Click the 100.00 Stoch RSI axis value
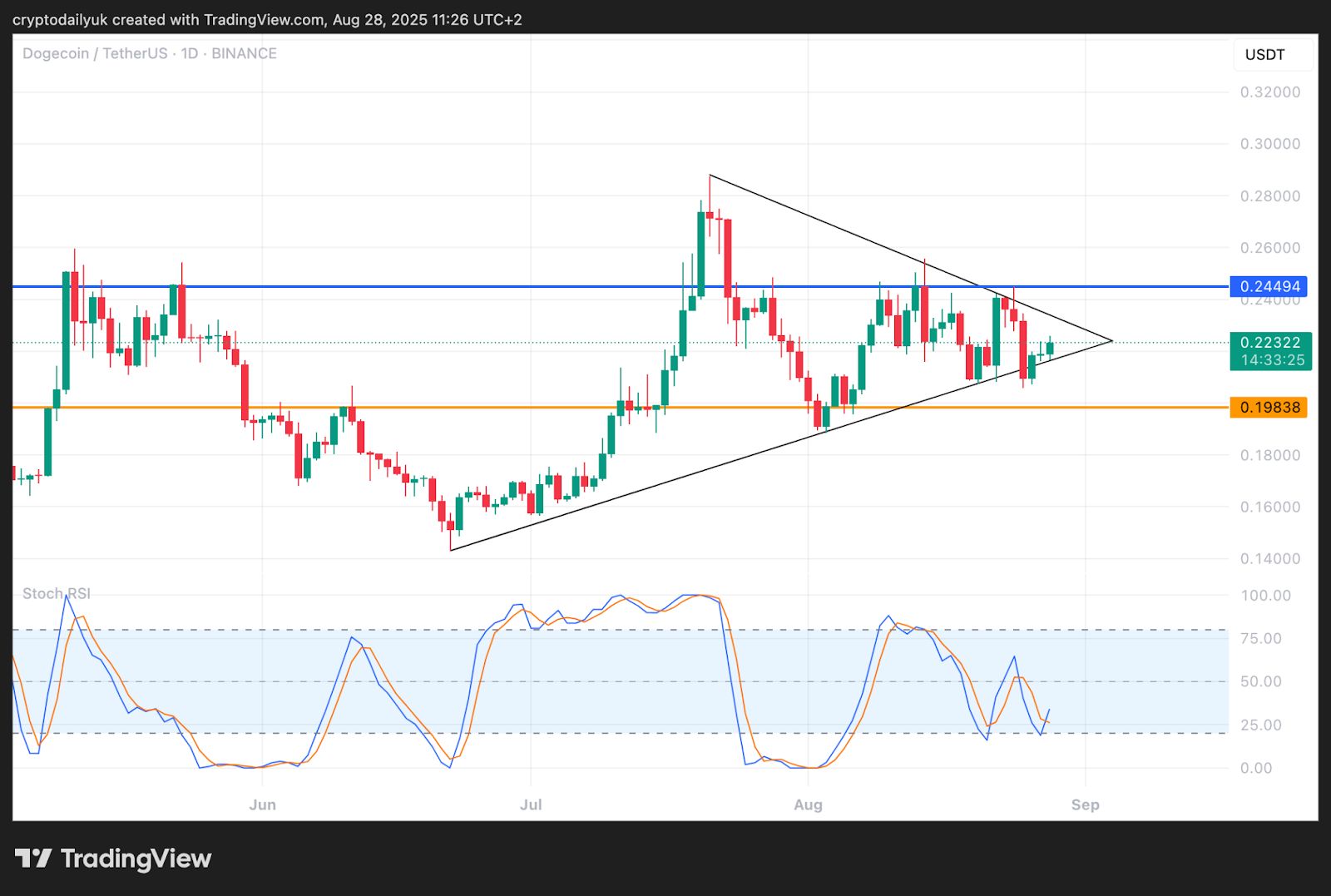The width and height of the screenshot is (1331, 896). click(1265, 596)
